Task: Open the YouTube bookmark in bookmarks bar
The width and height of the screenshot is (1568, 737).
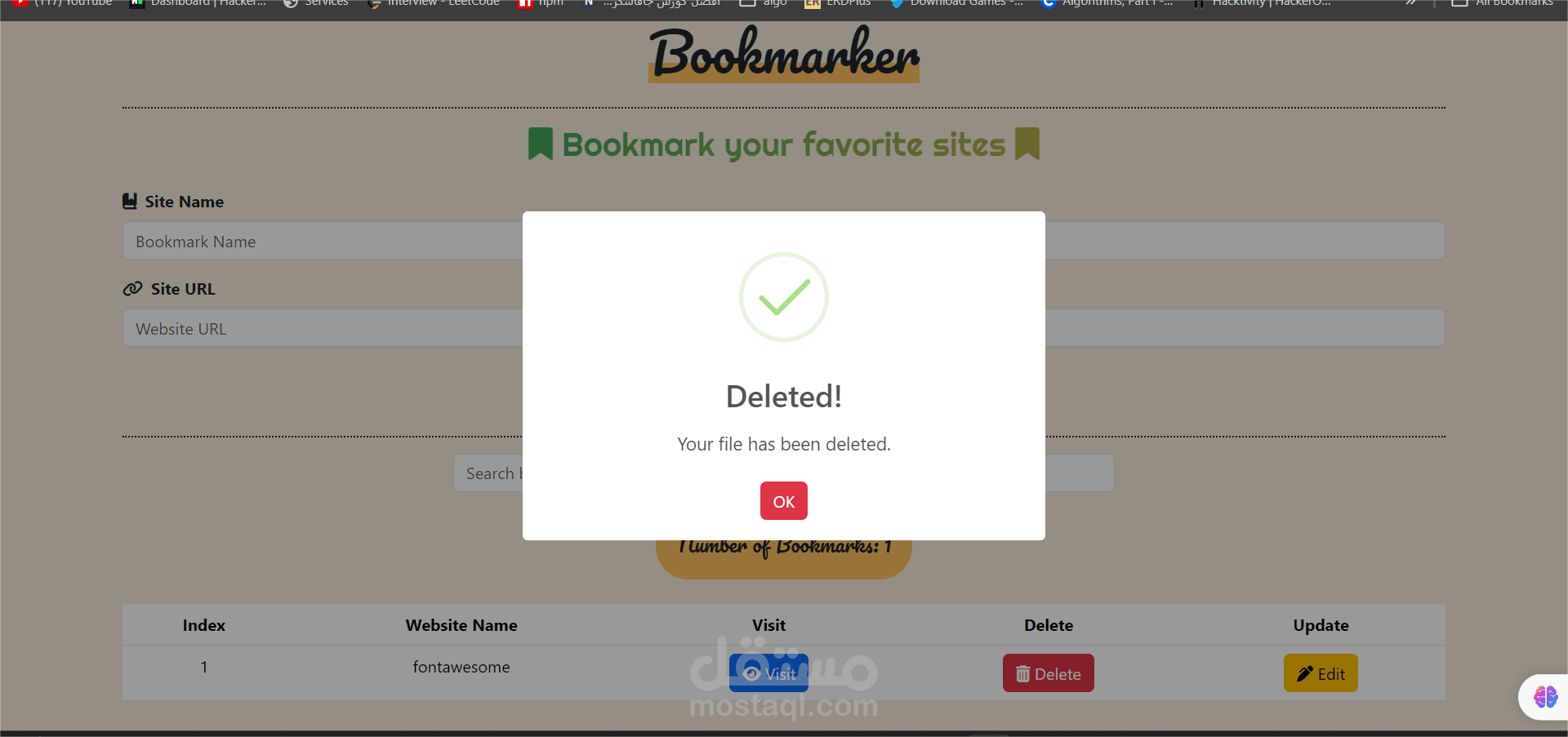Action: tap(63, 3)
